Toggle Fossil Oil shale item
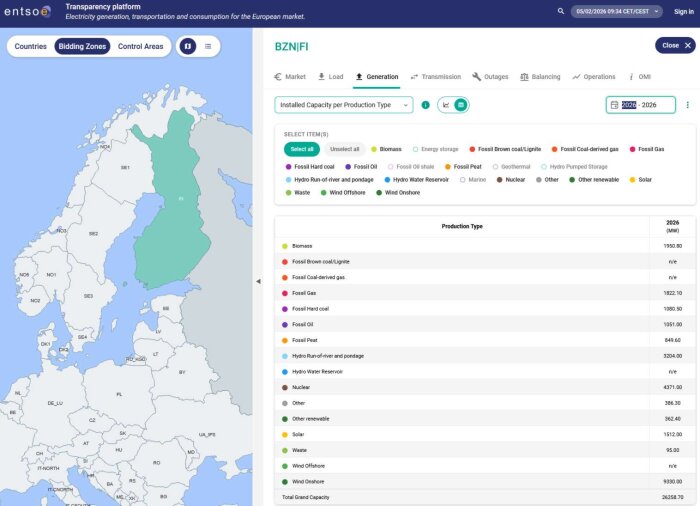This screenshot has width=700, height=506. tap(411, 167)
